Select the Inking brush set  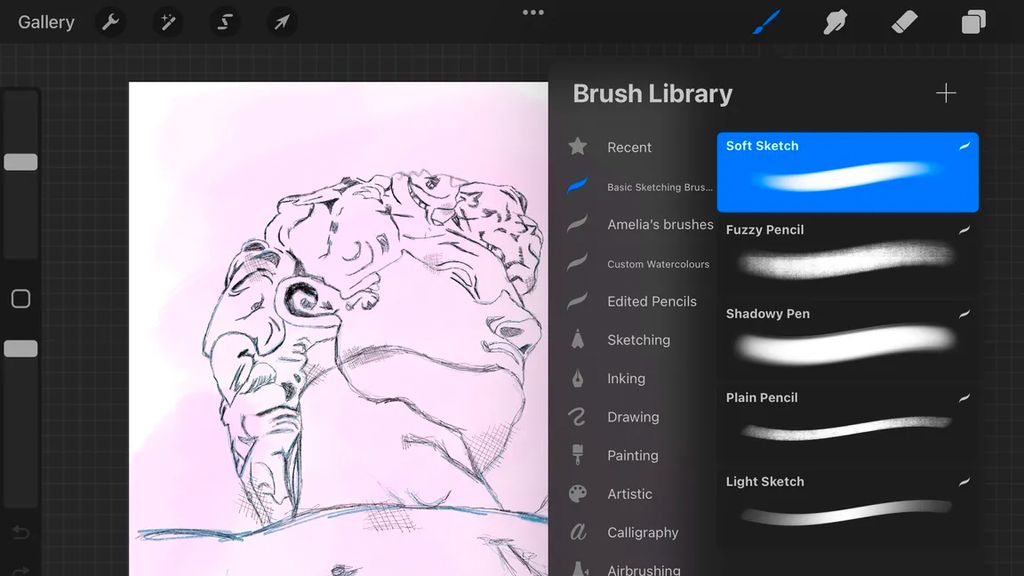pos(628,378)
